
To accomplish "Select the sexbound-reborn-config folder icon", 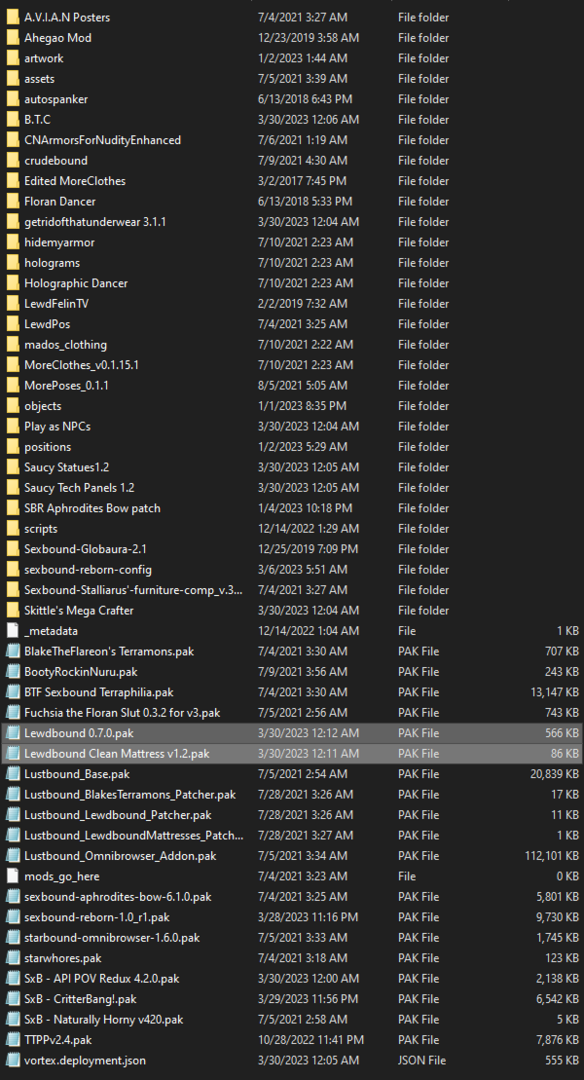I will (x=12, y=570).
